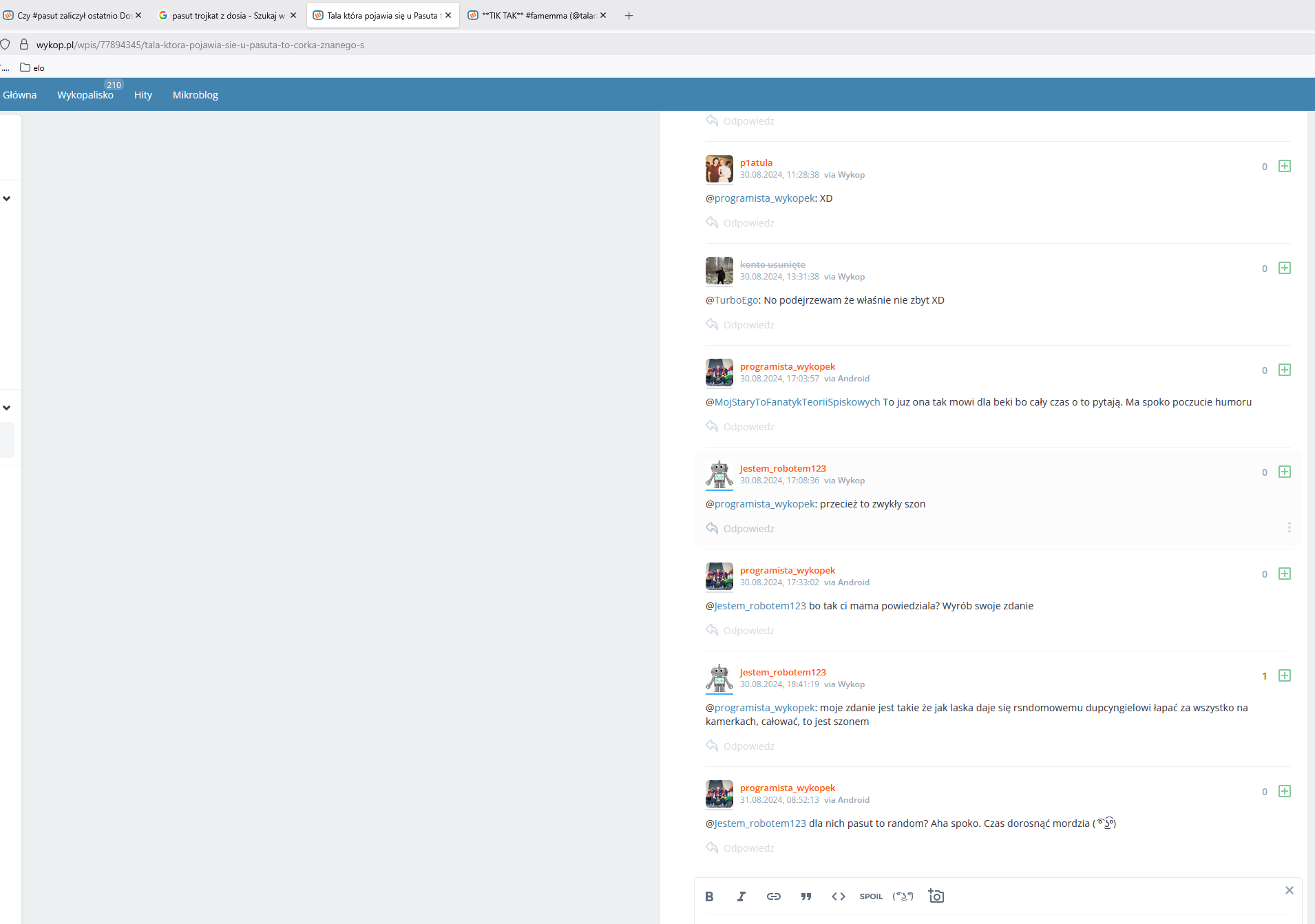Click the Bold formatting icon
The width and height of the screenshot is (1315, 924).
point(709,896)
